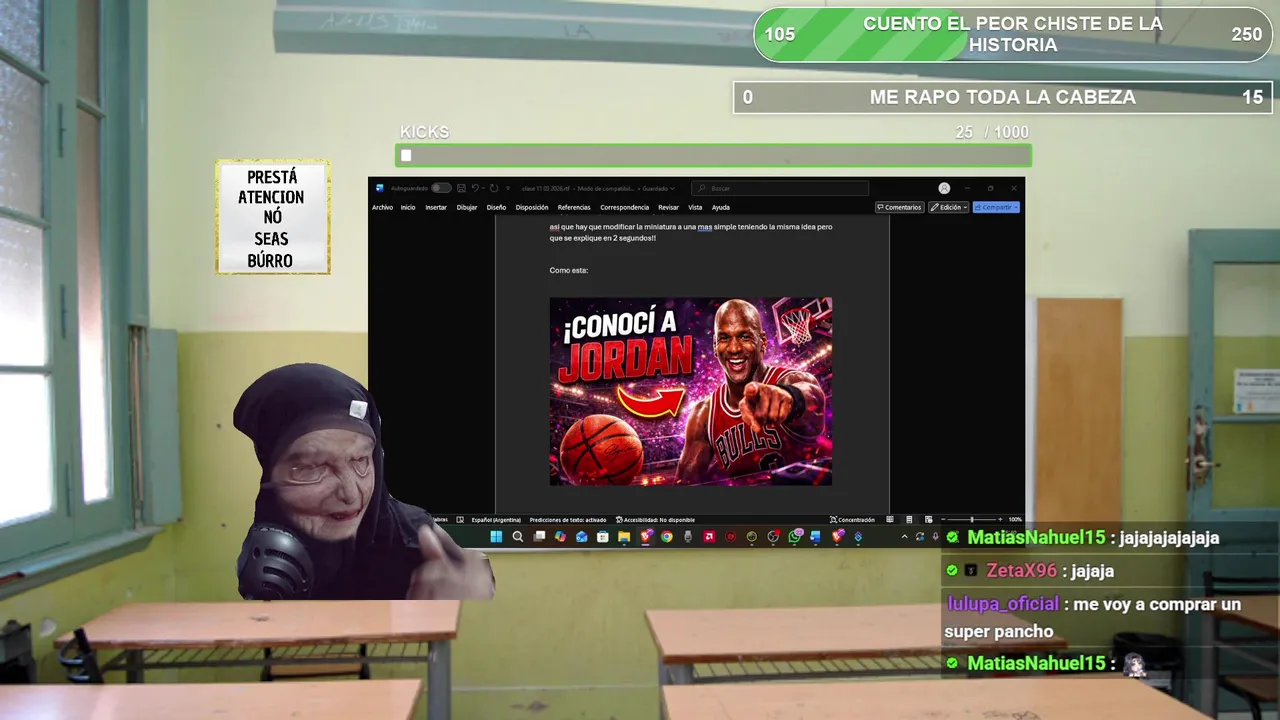Viewport: 1280px width, 720px height.
Task: Expand the Guardado file status dropdown
Action: coord(658,188)
